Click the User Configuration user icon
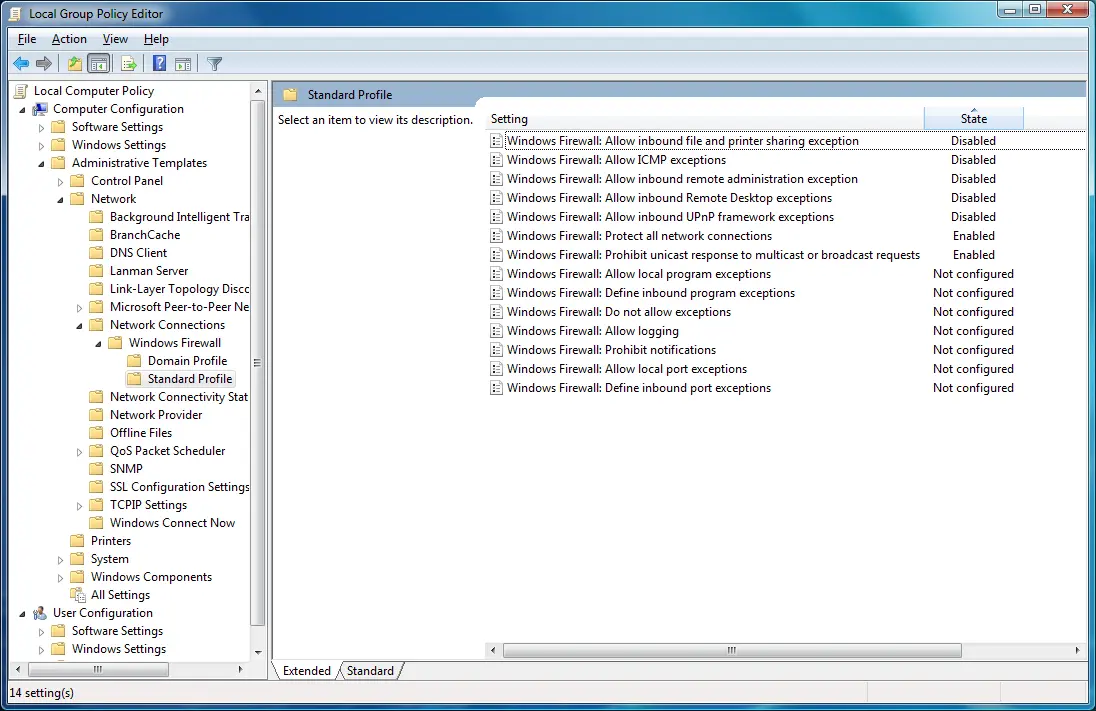 point(40,613)
